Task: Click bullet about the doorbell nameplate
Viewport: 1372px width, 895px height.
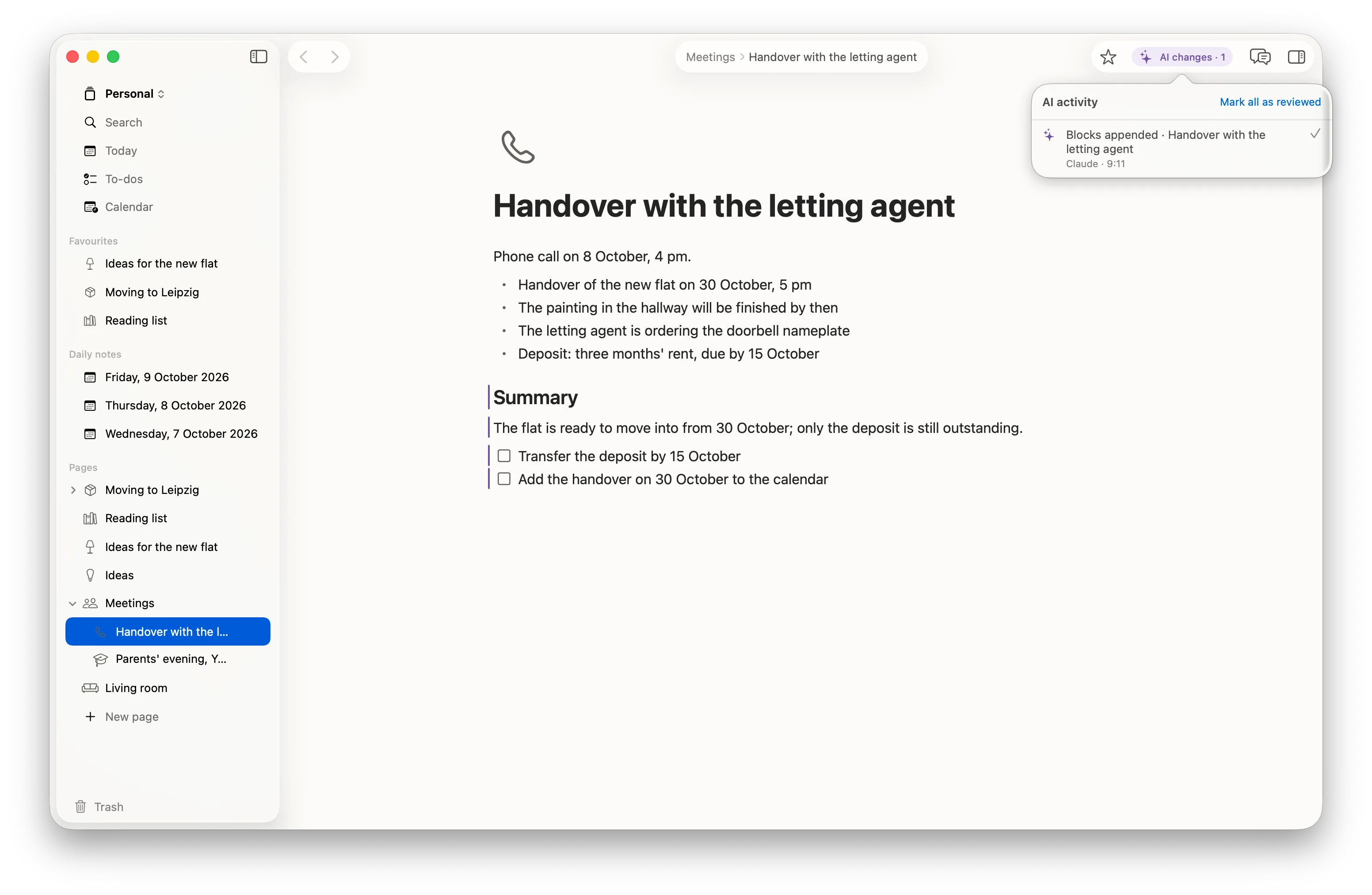Action: pos(683,331)
